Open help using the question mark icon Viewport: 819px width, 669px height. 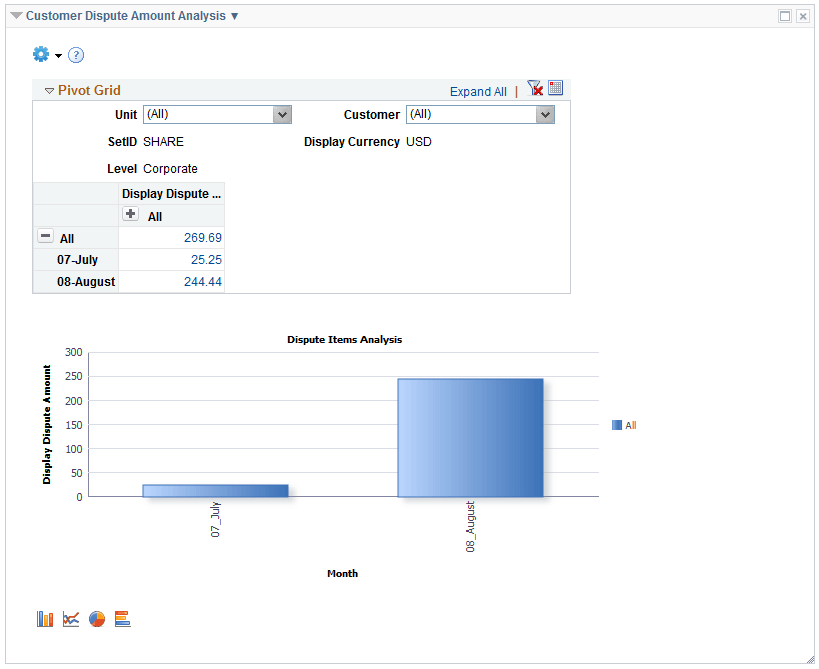point(76,55)
